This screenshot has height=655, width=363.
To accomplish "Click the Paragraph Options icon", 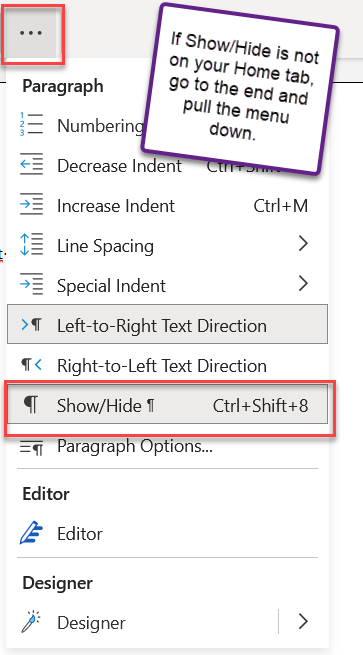I will [31, 448].
